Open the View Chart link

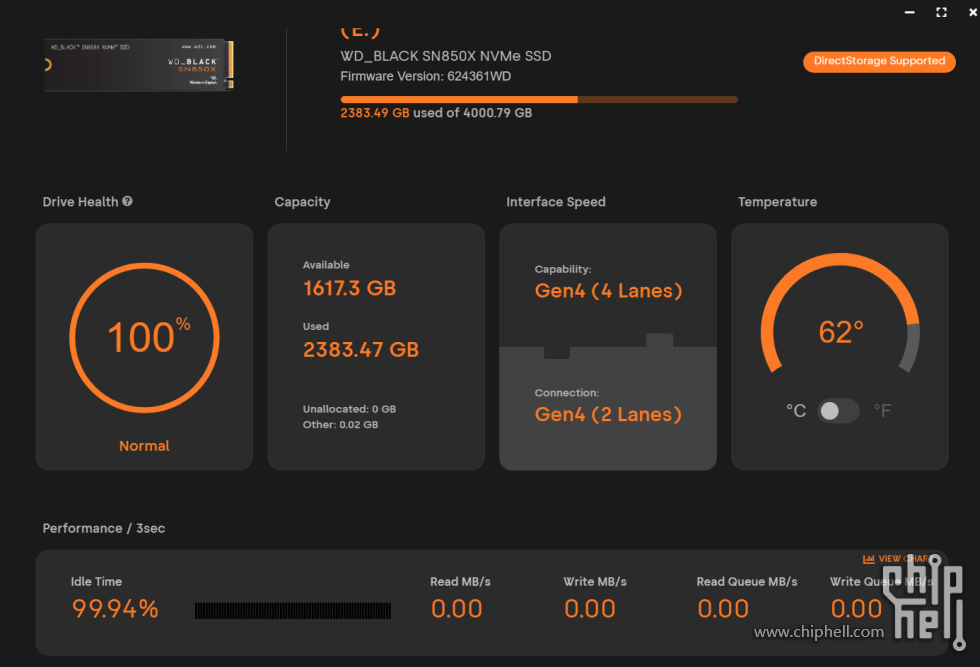pyautogui.click(x=897, y=559)
